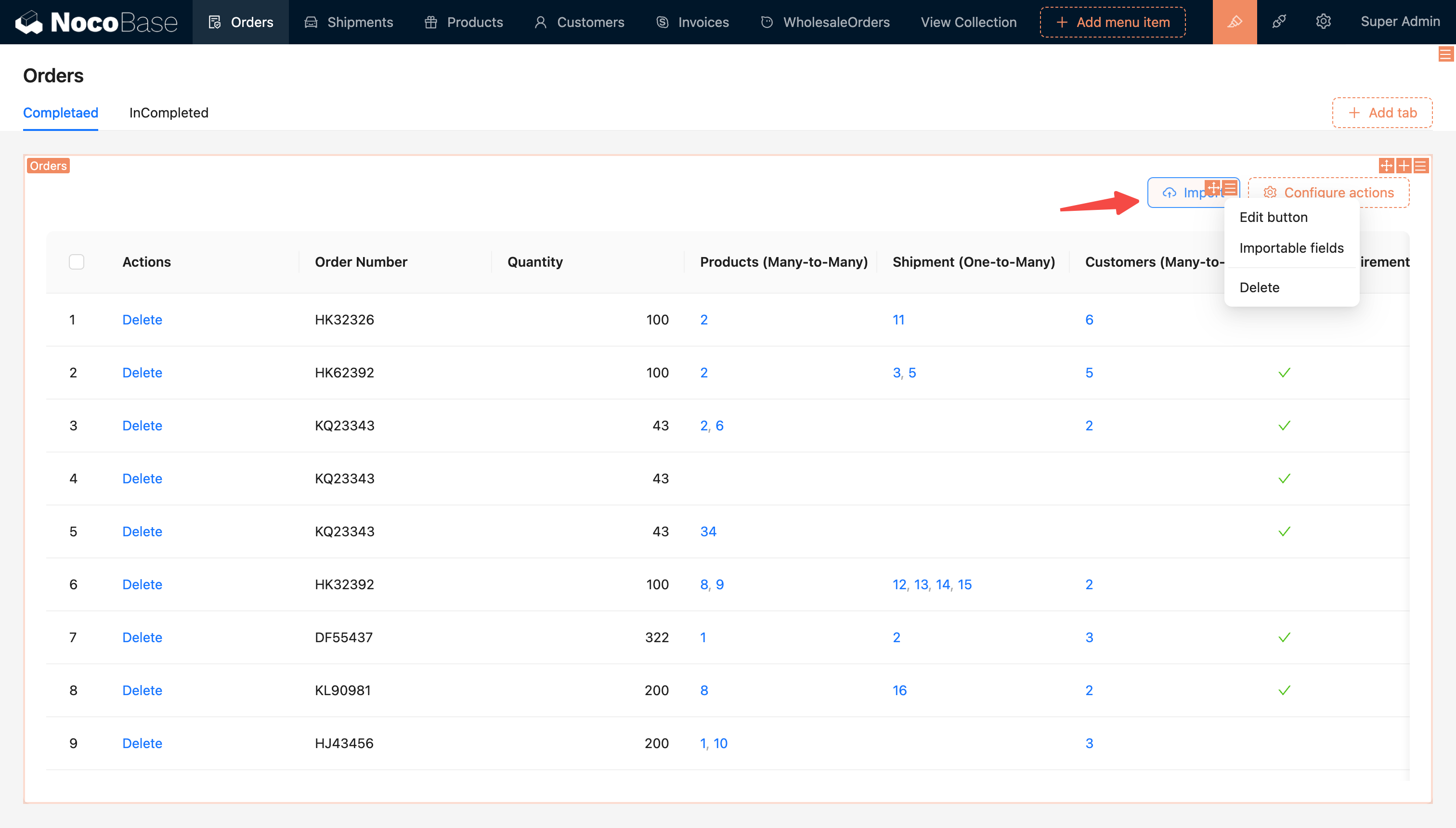1456x828 pixels.
Task: Choose Edit button from the dropdown
Action: 1273,217
